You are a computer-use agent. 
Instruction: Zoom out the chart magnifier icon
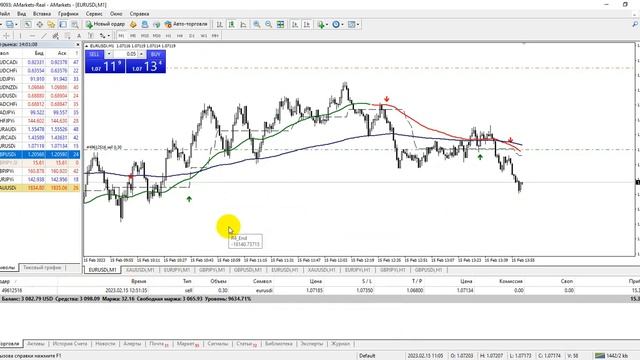tap(269, 24)
